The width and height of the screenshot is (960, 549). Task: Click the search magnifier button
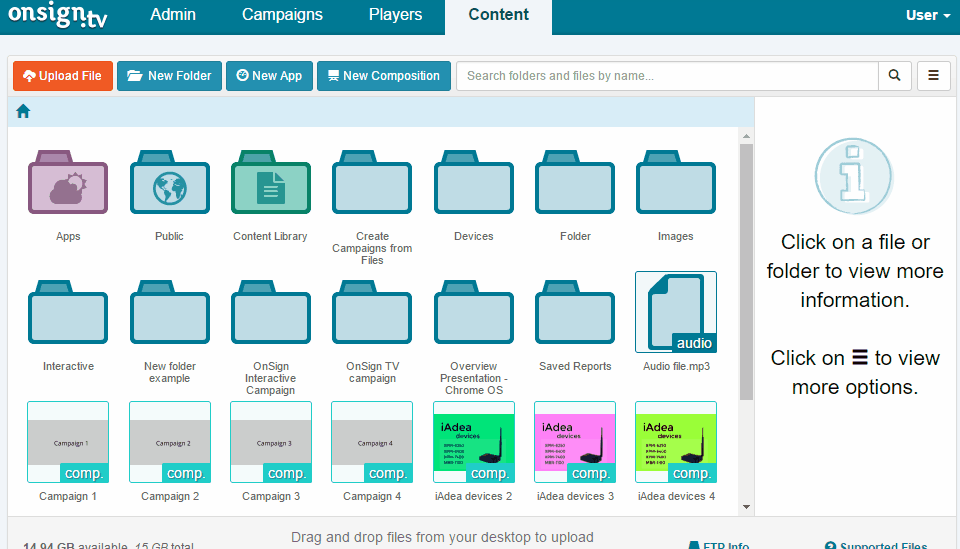click(894, 76)
